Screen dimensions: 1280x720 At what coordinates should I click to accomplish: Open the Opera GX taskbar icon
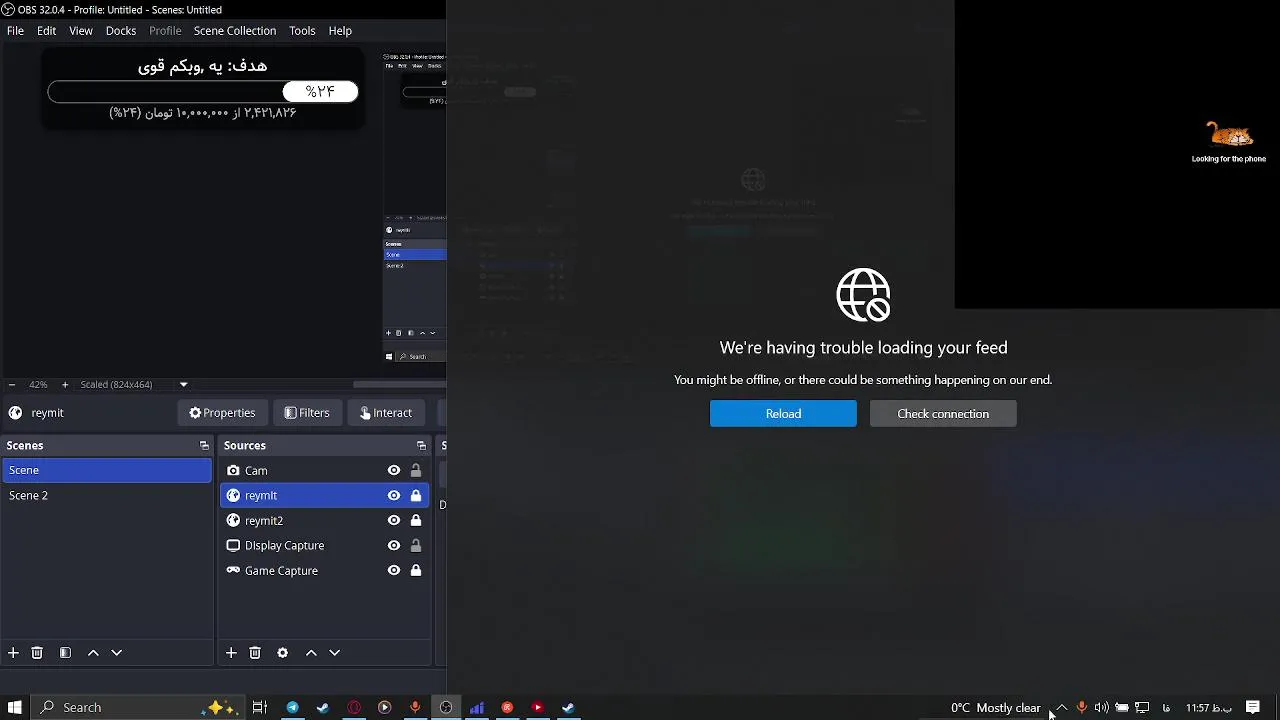(x=354, y=708)
